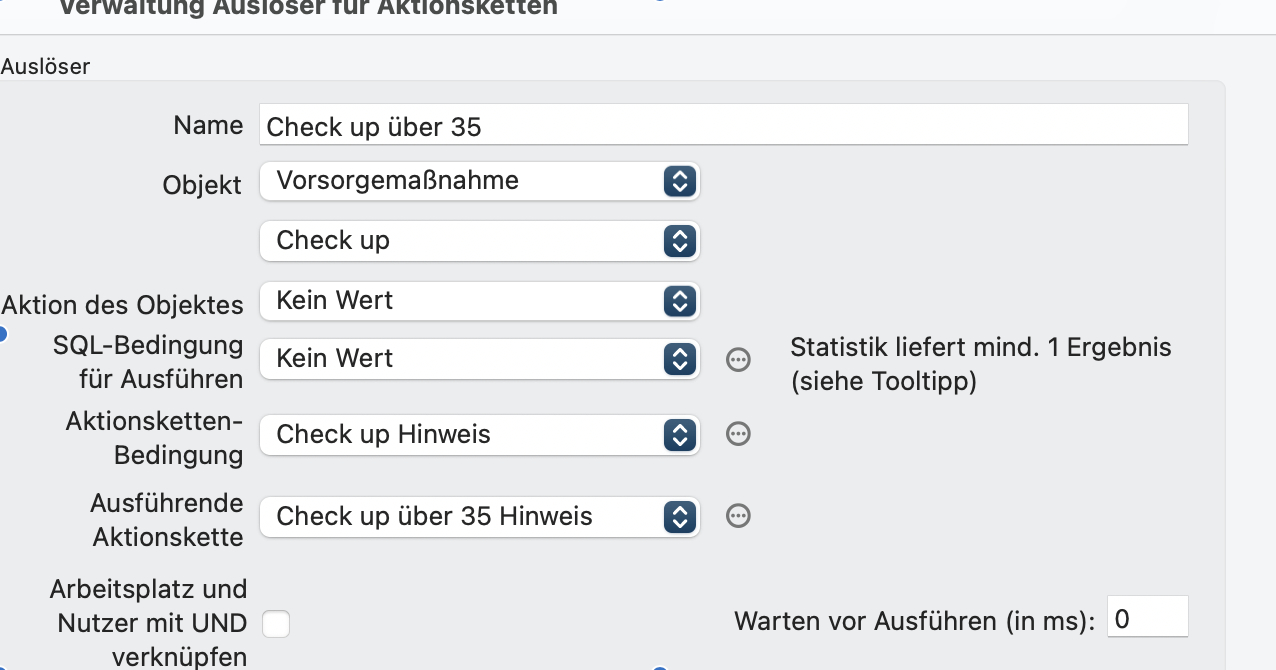The height and width of the screenshot is (670, 1276).
Task: Open the ellipsis options beside SQL-Bedingung dropdown
Action: click(738, 360)
